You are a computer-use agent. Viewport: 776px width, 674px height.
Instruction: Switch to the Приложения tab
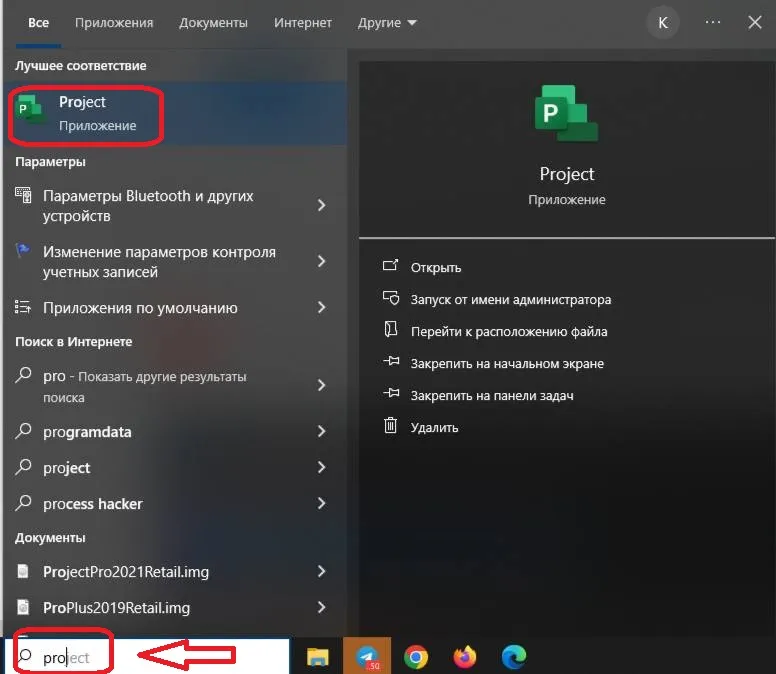pos(114,23)
